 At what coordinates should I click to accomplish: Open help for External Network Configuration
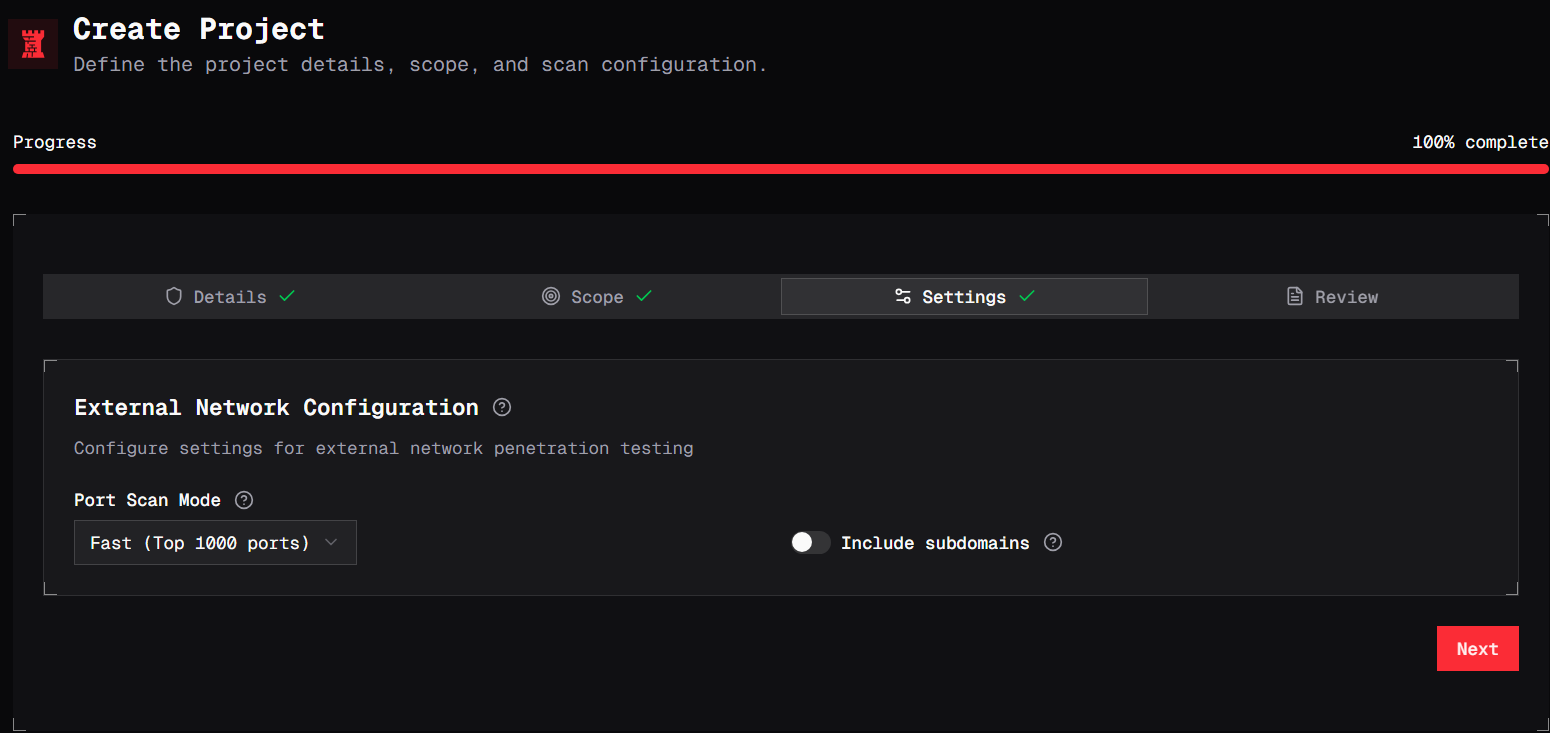(503, 408)
